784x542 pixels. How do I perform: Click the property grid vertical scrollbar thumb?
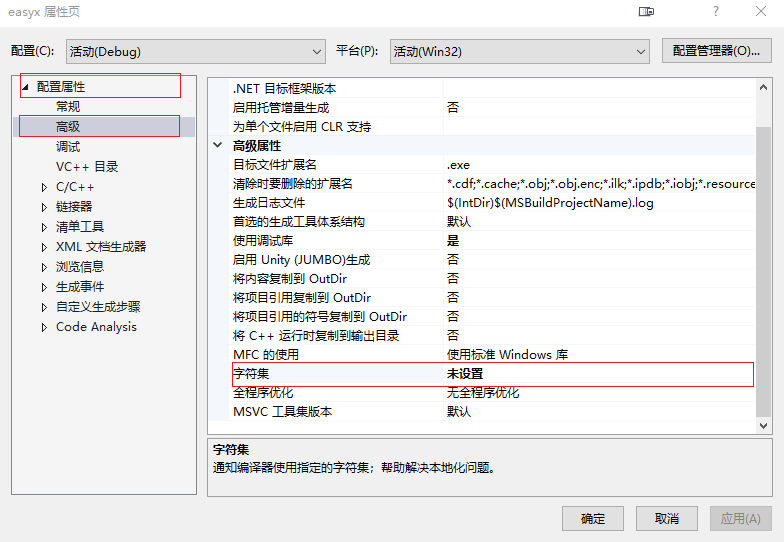(763, 272)
